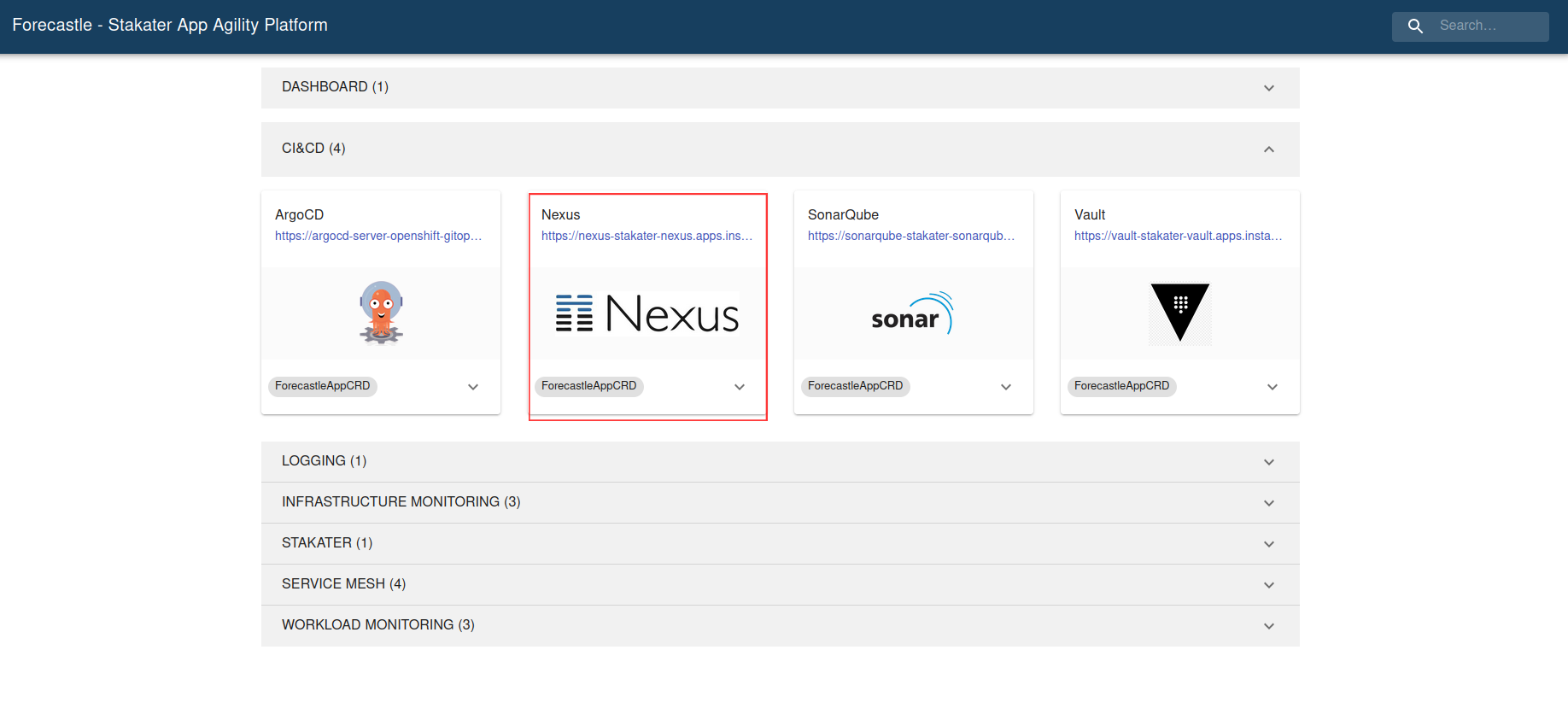Expand the Vault card details chevron

click(1273, 387)
